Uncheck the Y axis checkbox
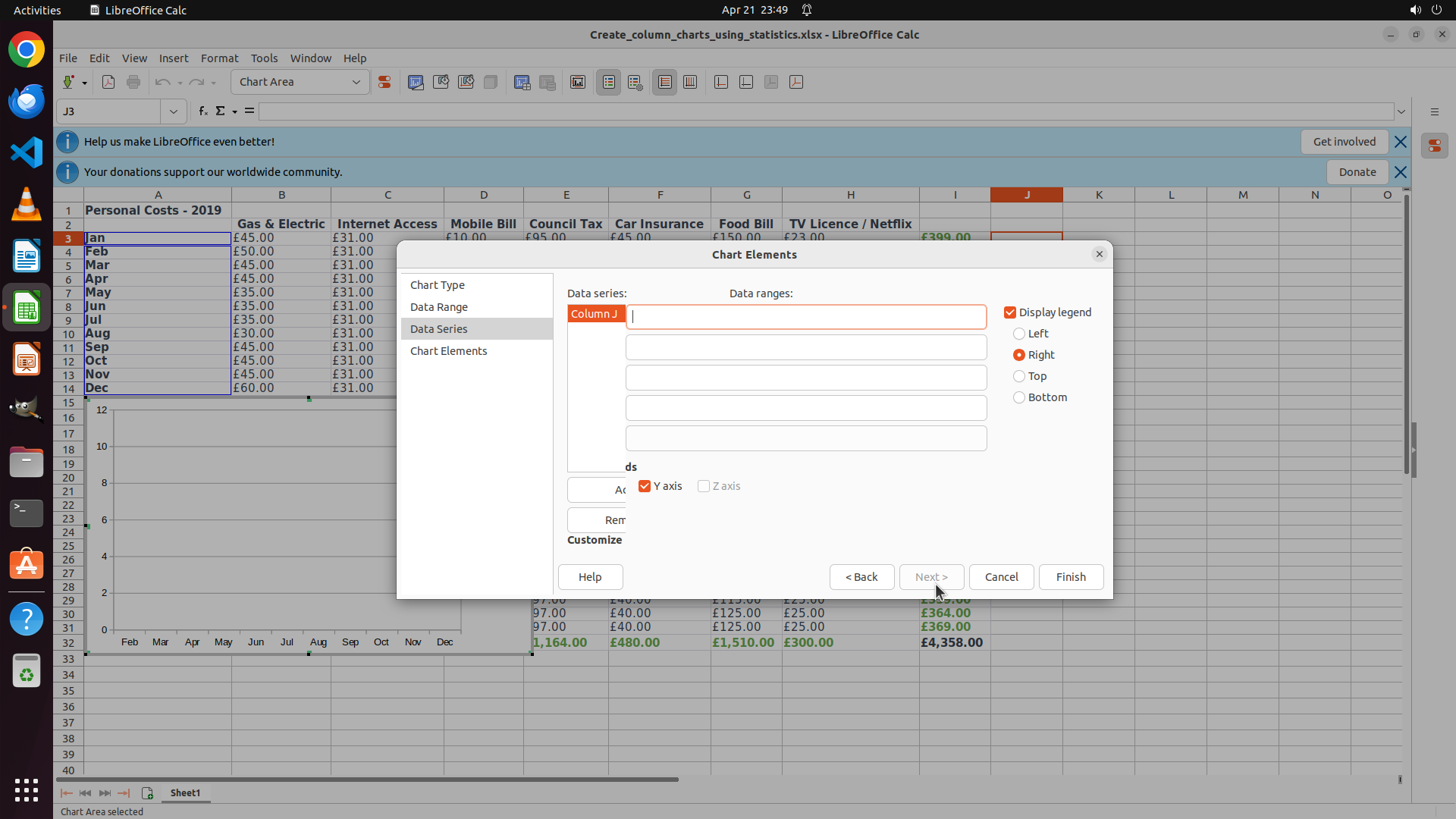This screenshot has width=1456, height=819. pos(645,486)
